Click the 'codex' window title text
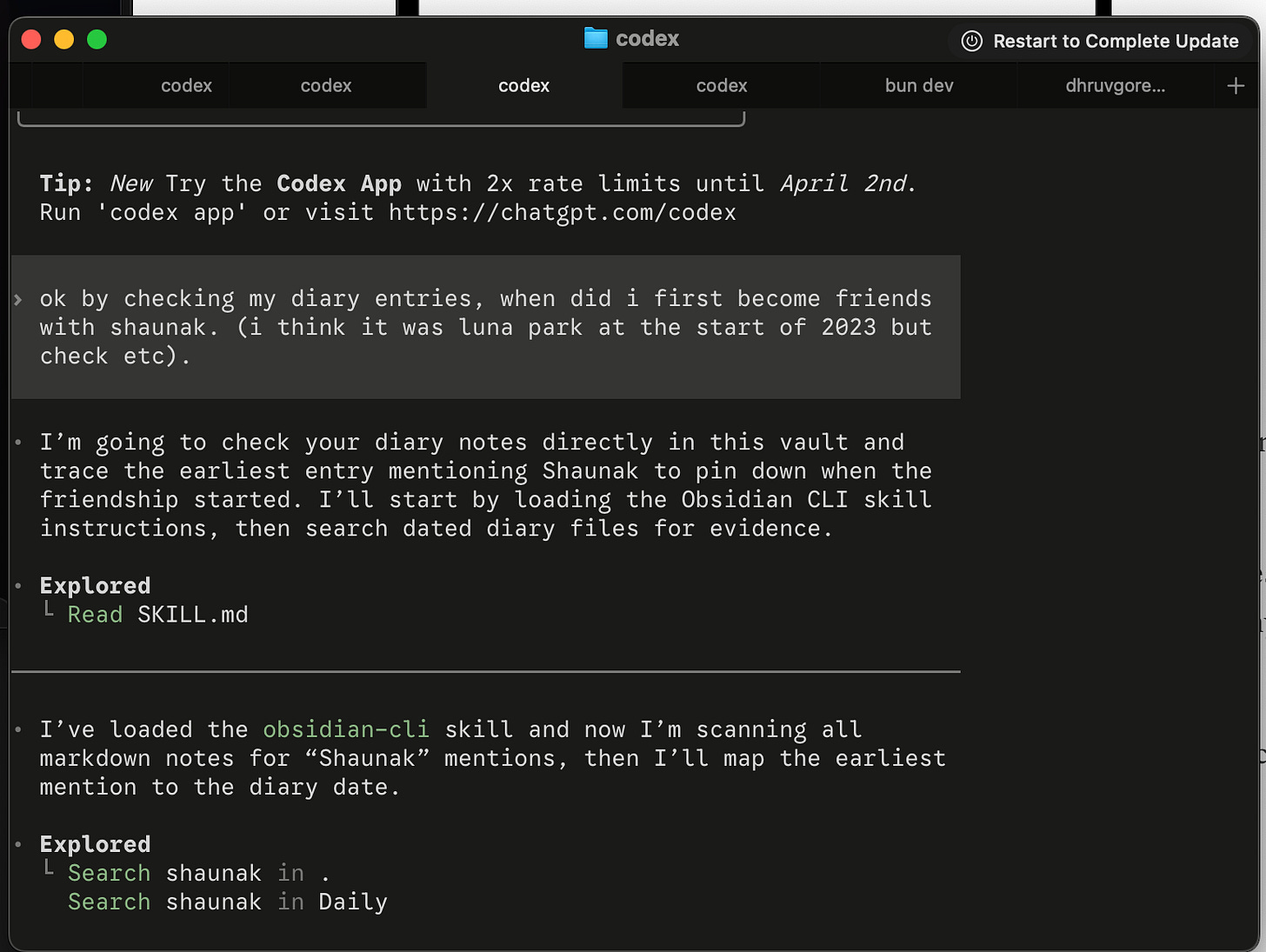 click(647, 38)
